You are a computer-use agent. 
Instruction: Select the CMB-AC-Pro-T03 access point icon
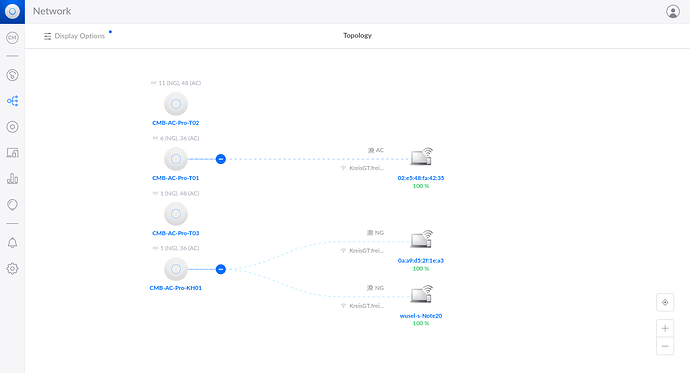tap(176, 214)
